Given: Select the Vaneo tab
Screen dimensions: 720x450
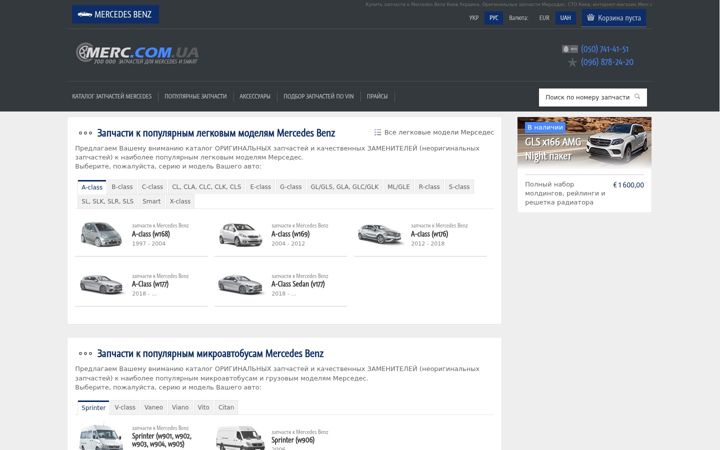Looking at the screenshot, I should [x=154, y=407].
